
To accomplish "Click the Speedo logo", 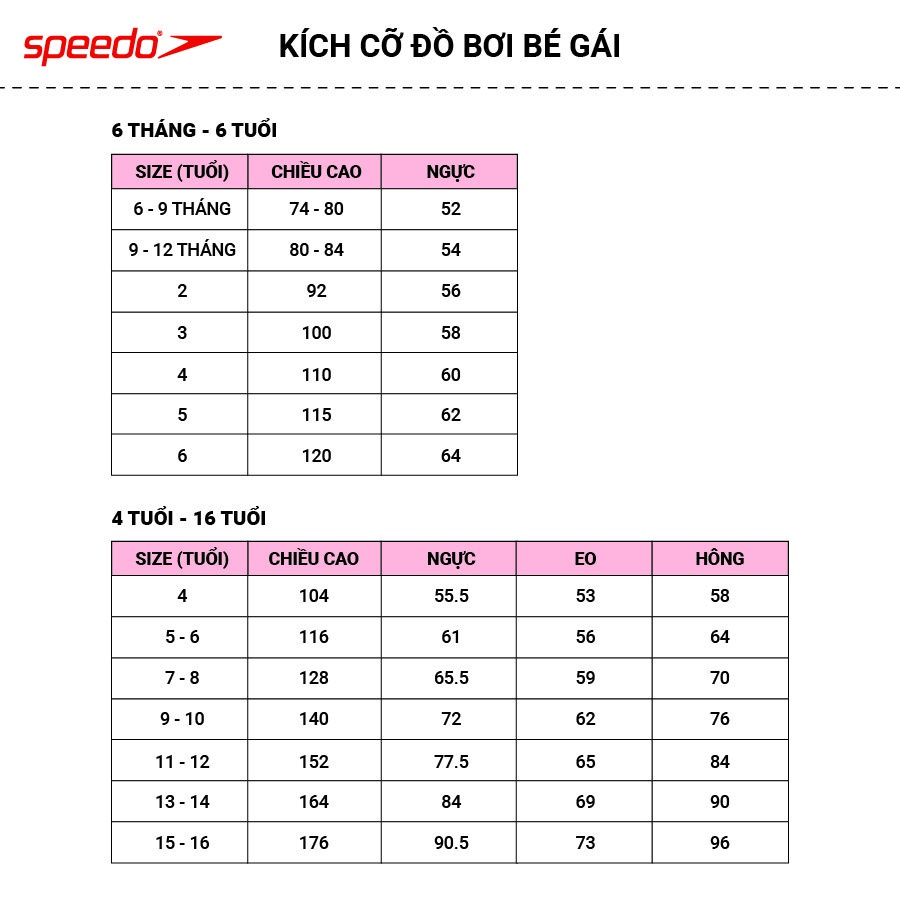I will tap(122, 46).
